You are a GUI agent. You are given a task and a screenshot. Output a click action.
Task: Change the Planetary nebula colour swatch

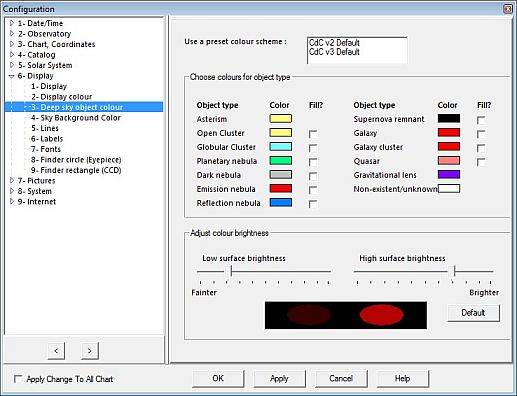click(281, 161)
